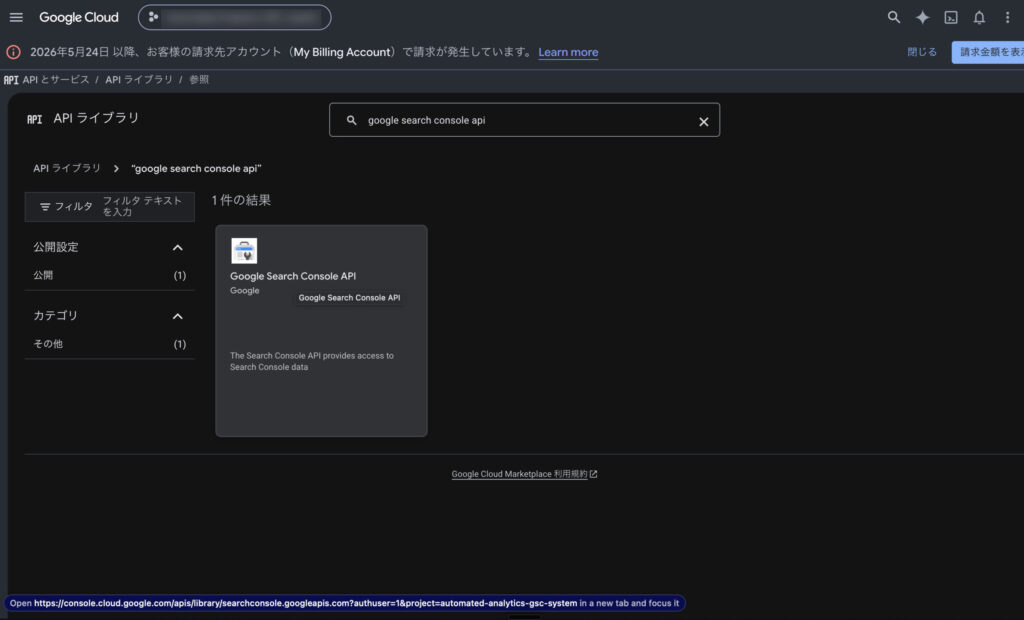Viewport: 1024px width, 620px height.
Task: Activate Cloud Shell terminal icon
Action: pyautogui.click(x=951, y=18)
